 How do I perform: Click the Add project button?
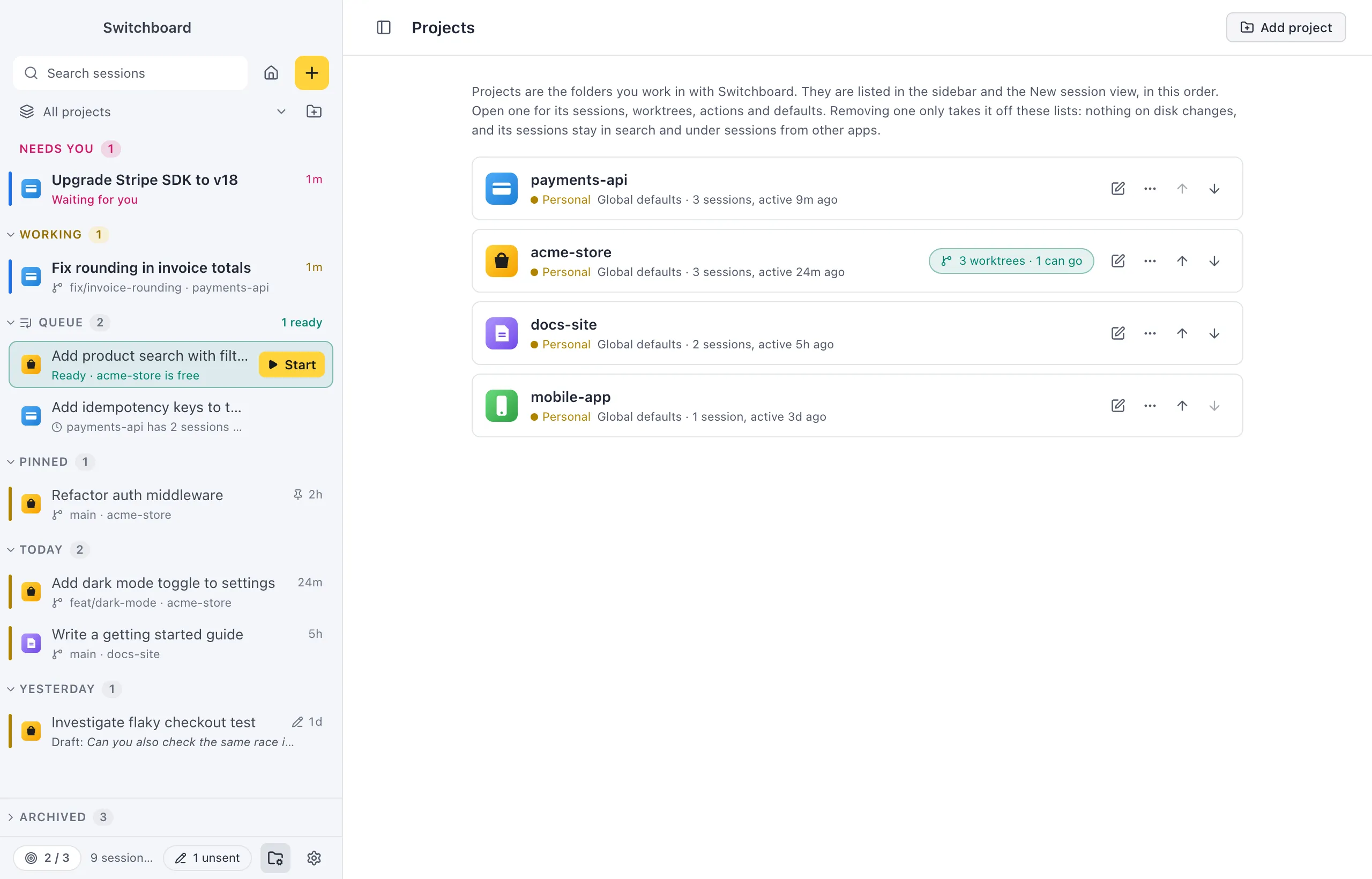pos(1286,27)
